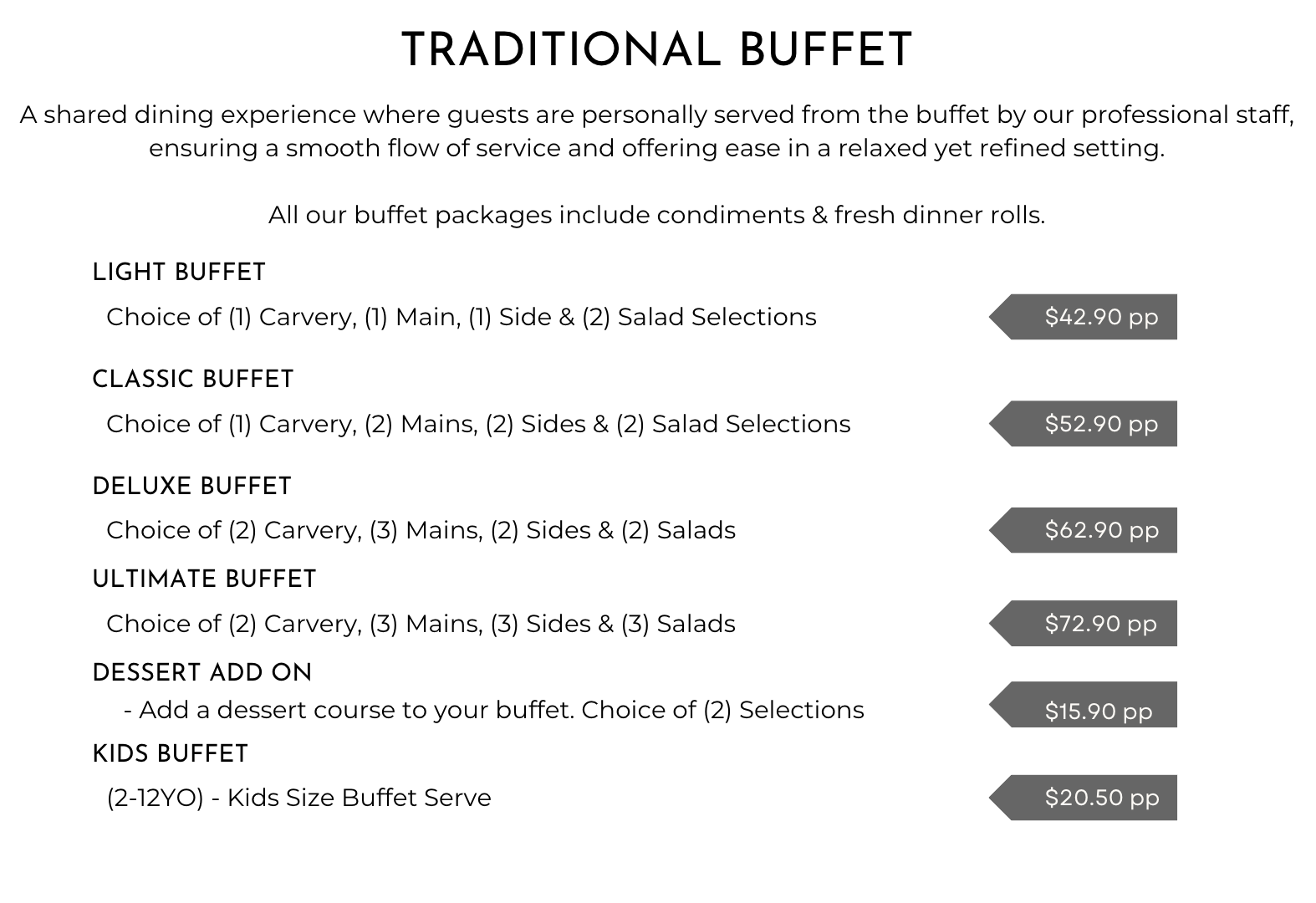Click the condiments and dinner rolls note

[x=657, y=216]
